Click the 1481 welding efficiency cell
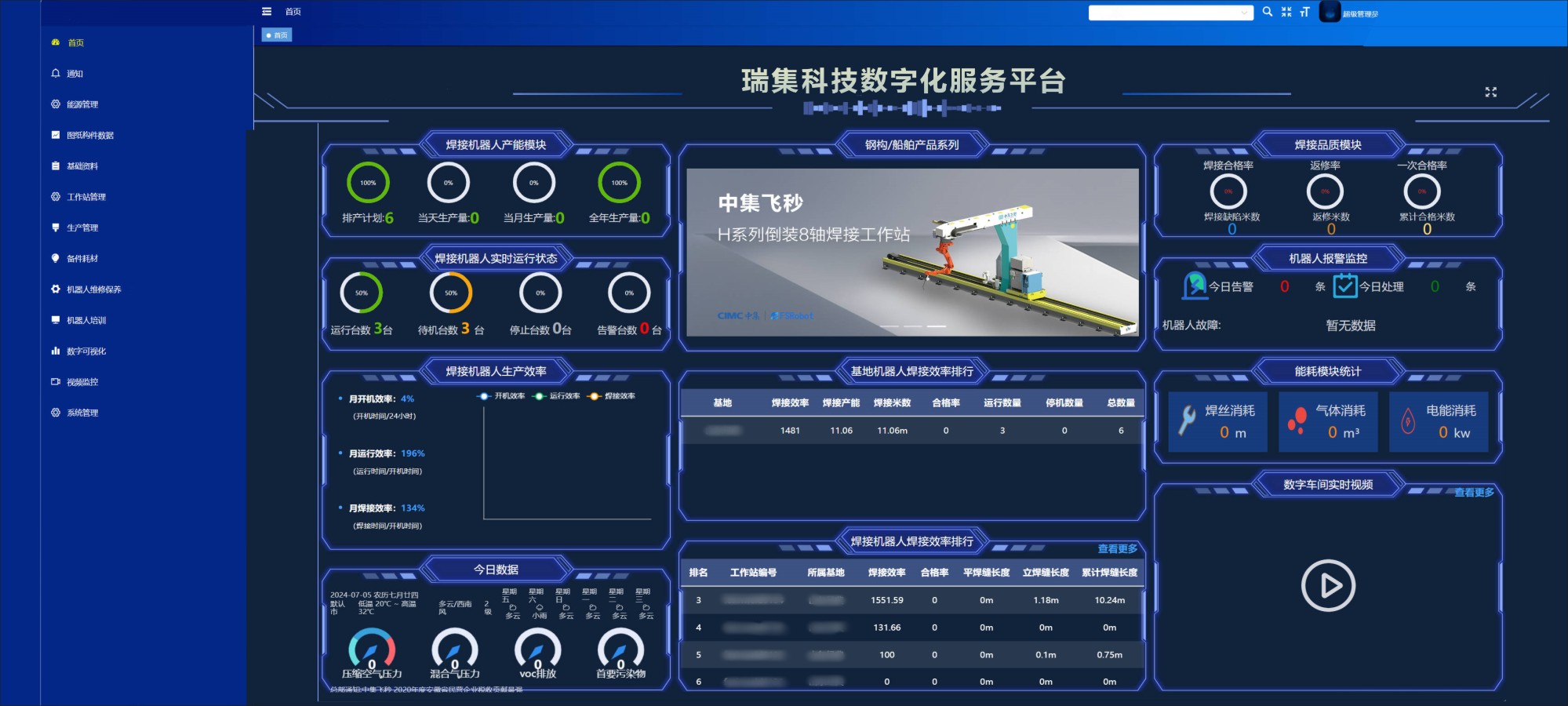The height and width of the screenshot is (706, 1568). [x=790, y=431]
